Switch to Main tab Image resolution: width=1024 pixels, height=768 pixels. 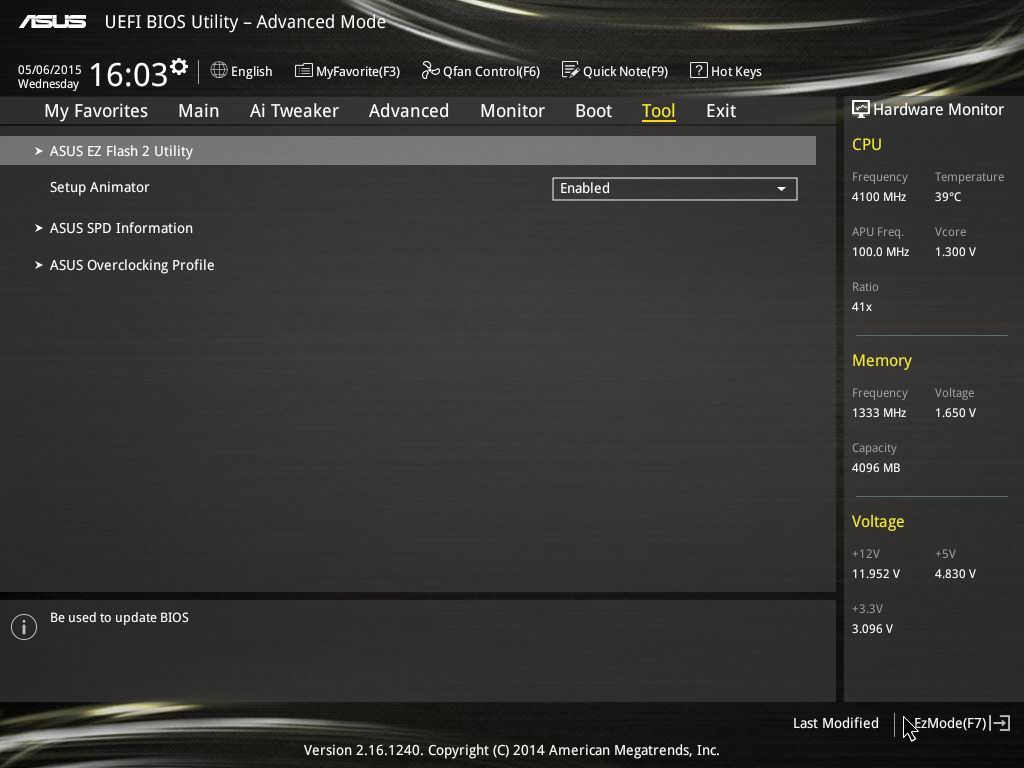point(199,111)
